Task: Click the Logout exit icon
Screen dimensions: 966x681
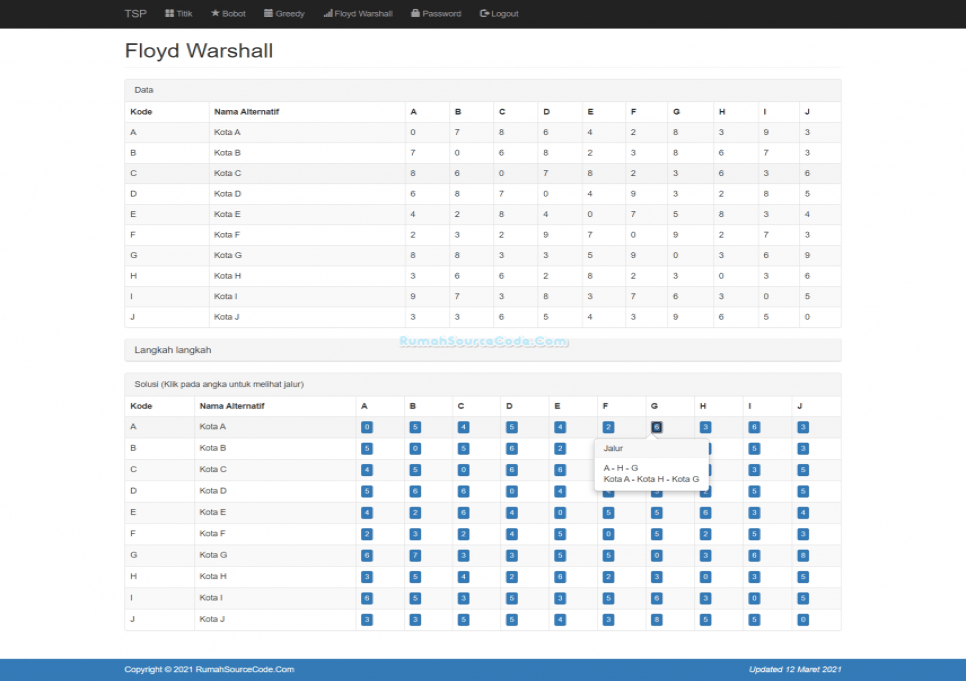Action: click(x=483, y=13)
